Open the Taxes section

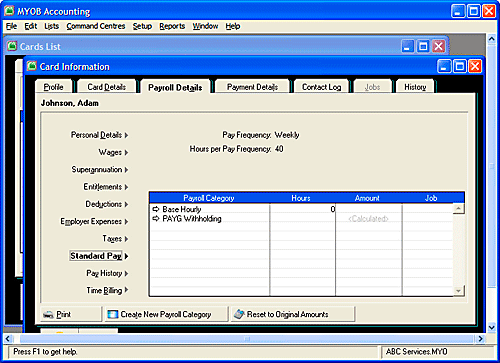[115, 239]
